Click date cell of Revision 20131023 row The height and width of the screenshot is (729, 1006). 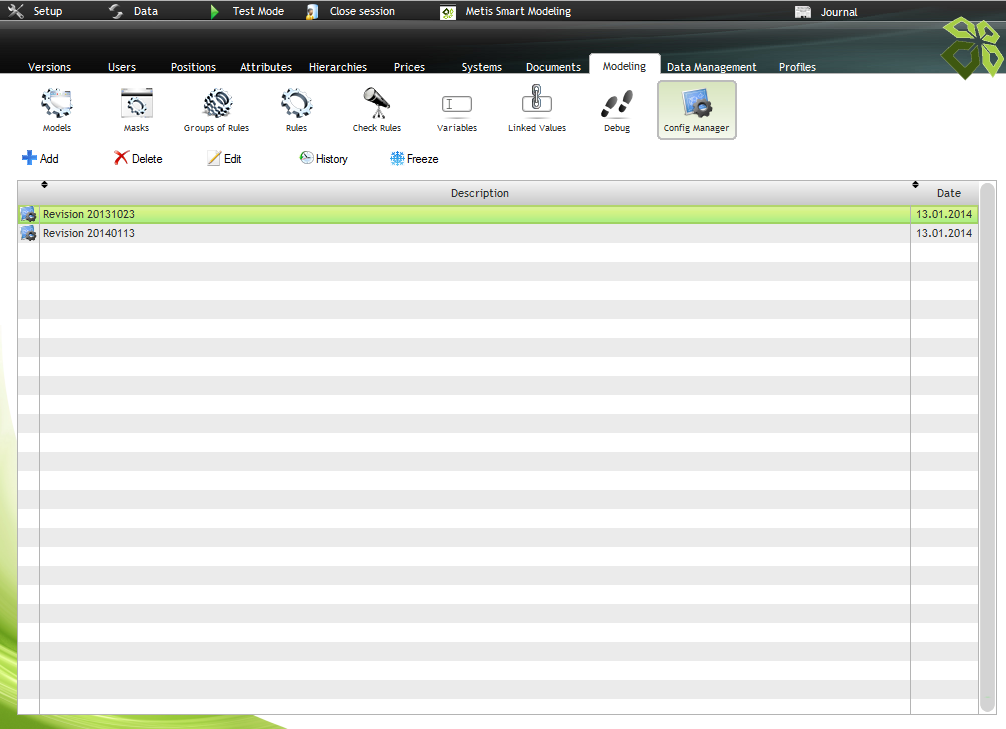coord(944,214)
